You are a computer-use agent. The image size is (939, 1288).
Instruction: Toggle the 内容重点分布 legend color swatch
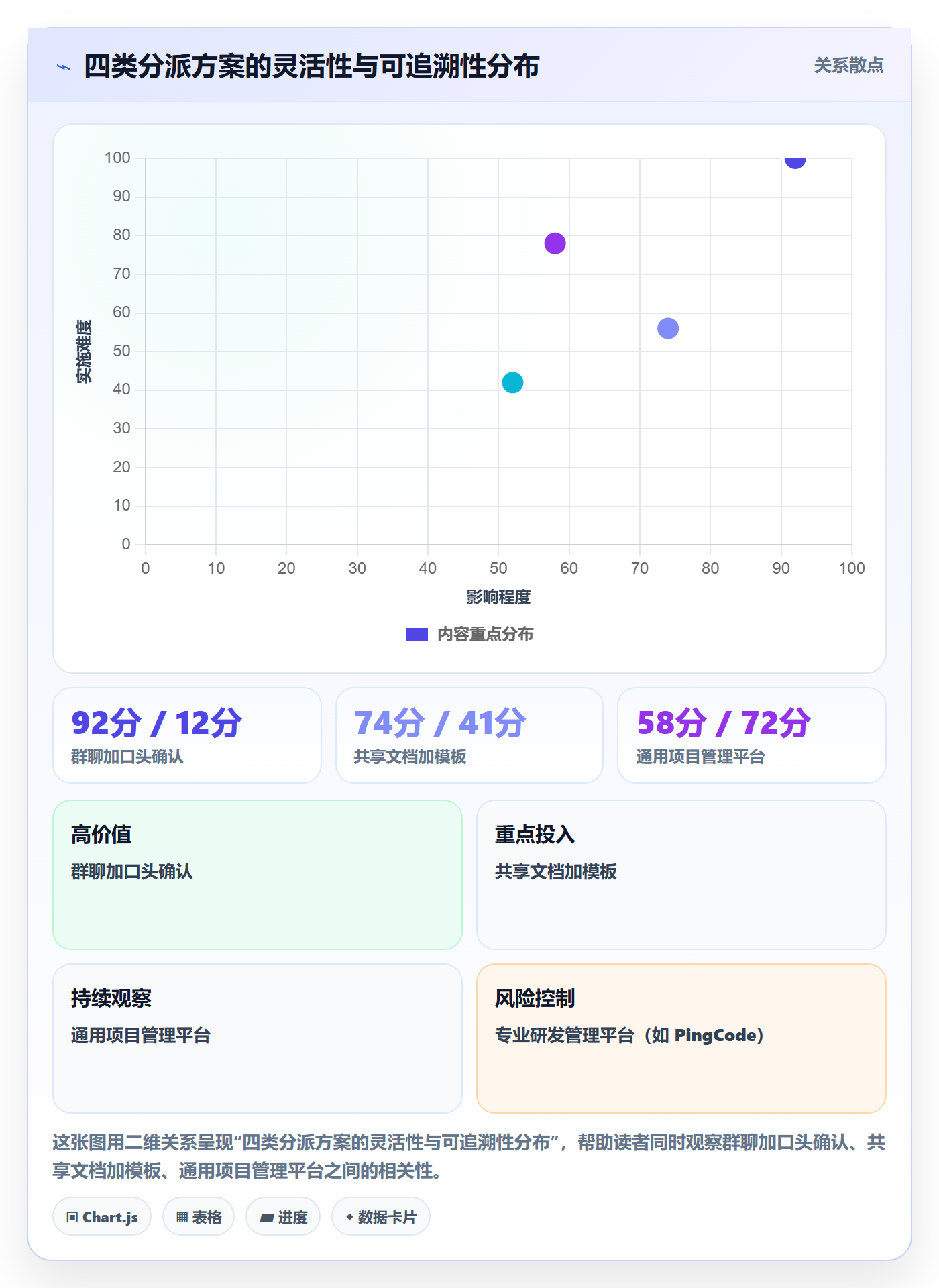417,635
